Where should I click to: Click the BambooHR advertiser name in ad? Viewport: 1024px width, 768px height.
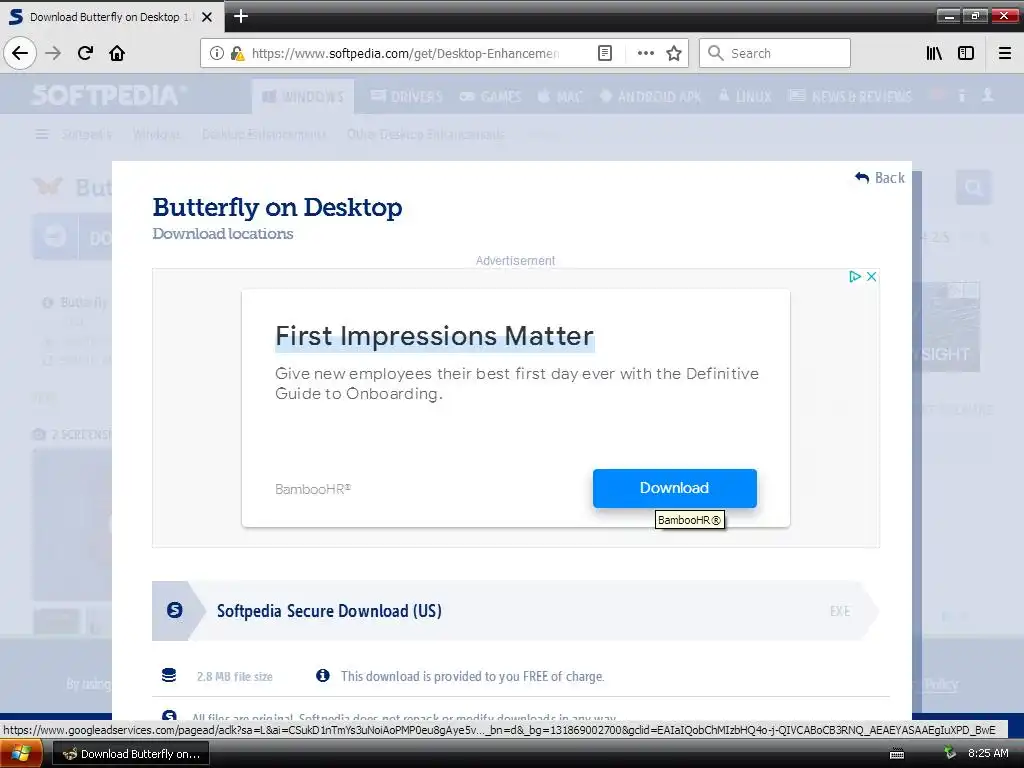[313, 489]
